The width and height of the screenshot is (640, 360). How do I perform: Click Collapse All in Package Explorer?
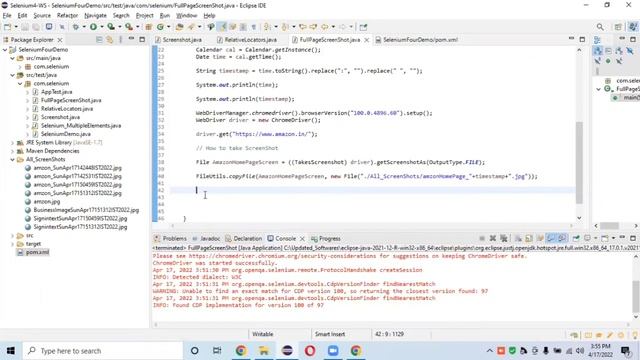point(99,40)
